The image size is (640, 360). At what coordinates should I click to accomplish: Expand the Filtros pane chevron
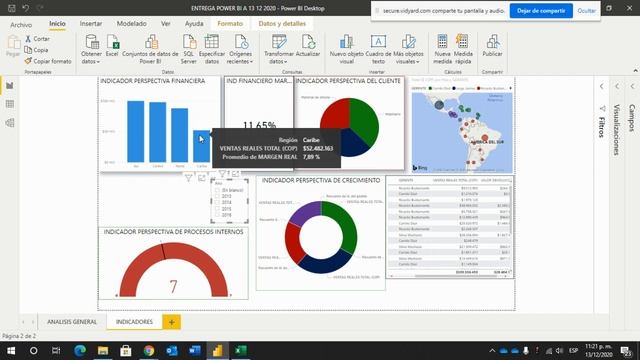pyautogui.click(x=602, y=86)
